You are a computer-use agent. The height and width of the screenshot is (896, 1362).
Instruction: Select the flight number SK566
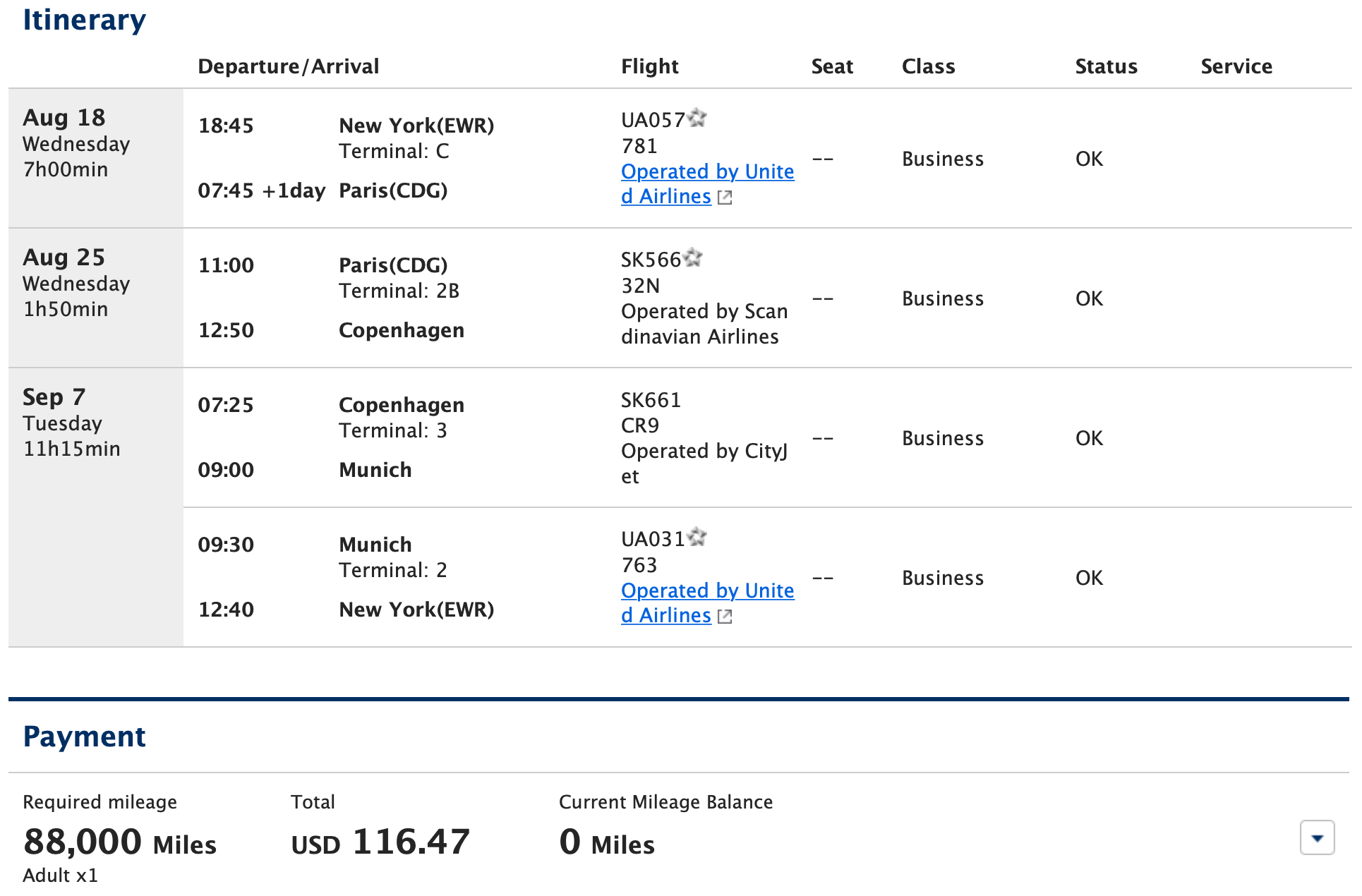click(x=649, y=258)
